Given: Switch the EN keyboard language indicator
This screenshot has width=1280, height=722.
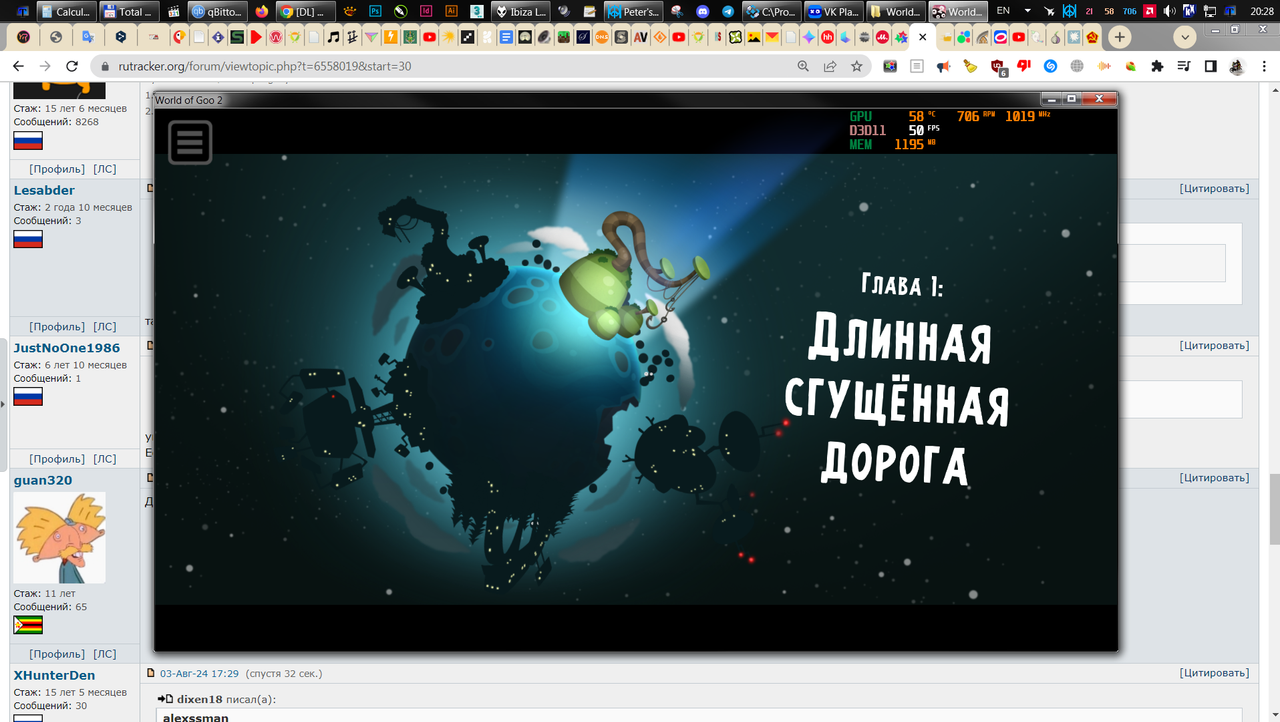Looking at the screenshot, I should [1002, 12].
